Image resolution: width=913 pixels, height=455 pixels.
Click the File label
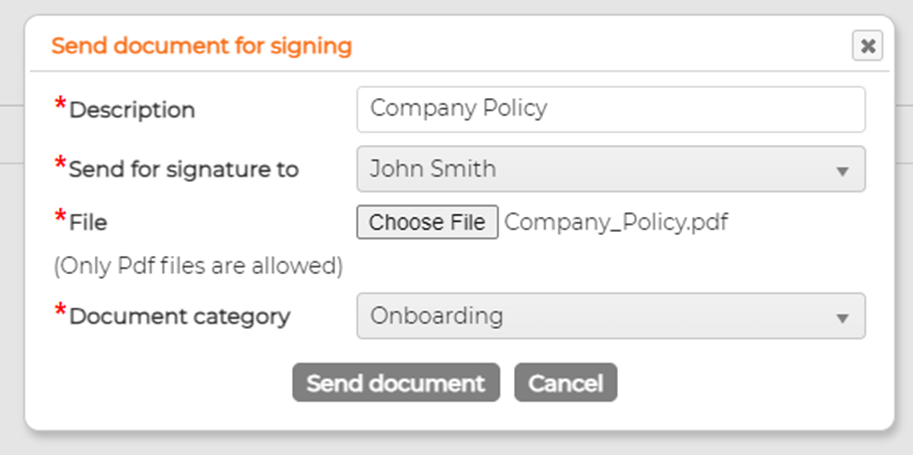coord(88,222)
